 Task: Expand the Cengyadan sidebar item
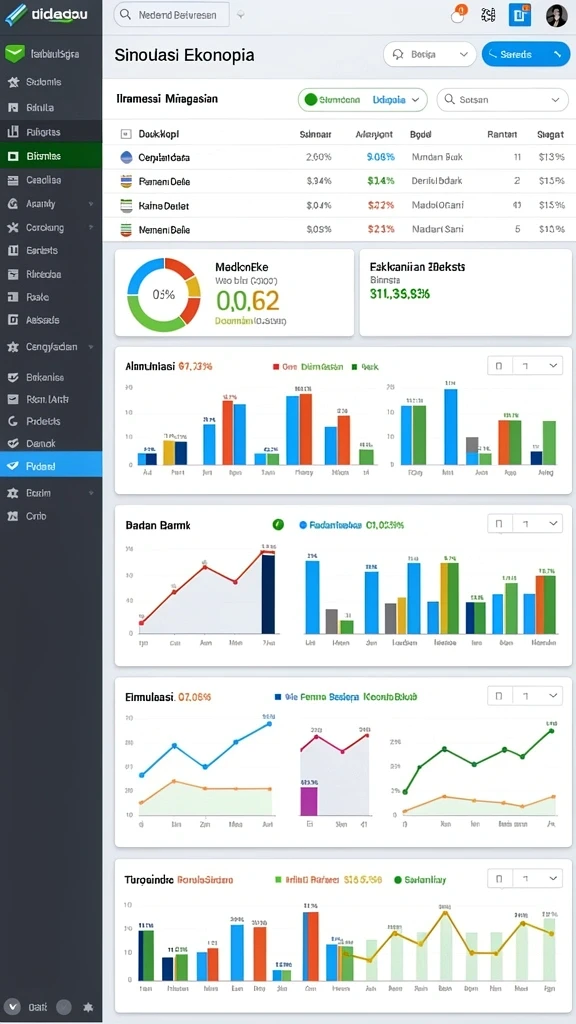tap(51, 347)
